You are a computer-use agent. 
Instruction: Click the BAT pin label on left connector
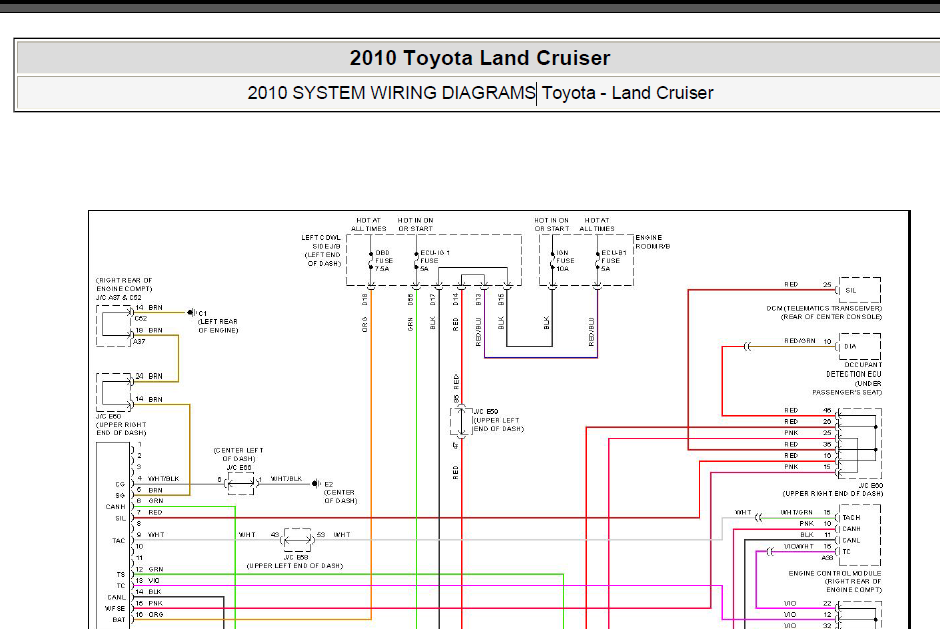119,620
